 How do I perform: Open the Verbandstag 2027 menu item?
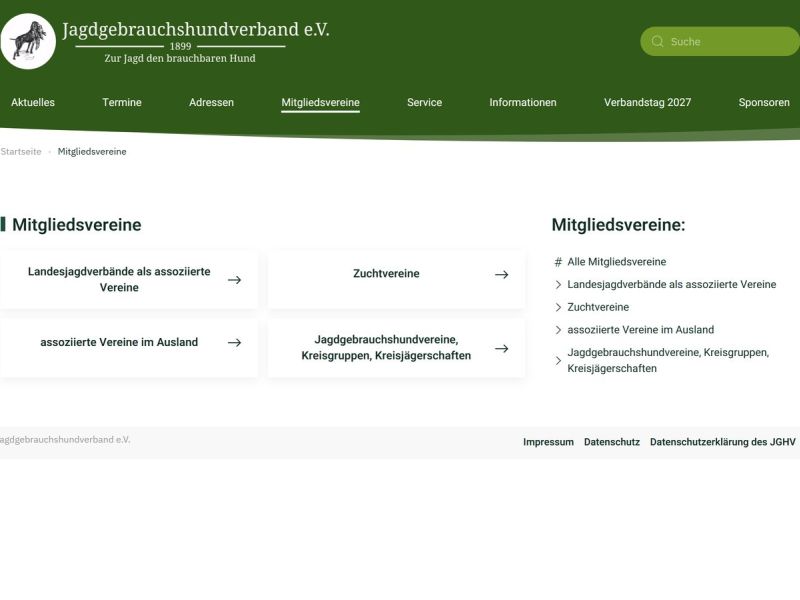(647, 102)
